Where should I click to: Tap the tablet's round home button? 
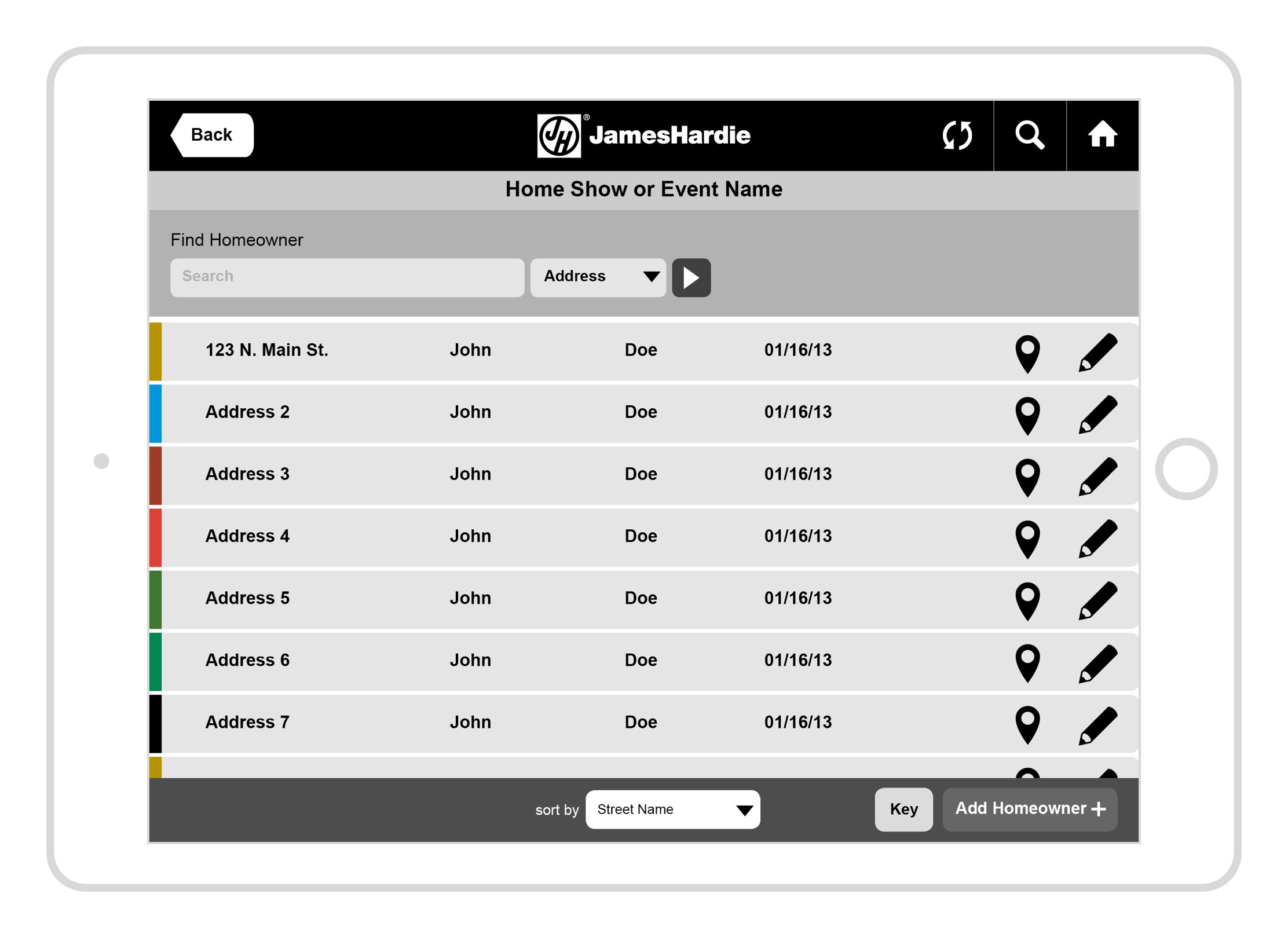pos(1185,468)
